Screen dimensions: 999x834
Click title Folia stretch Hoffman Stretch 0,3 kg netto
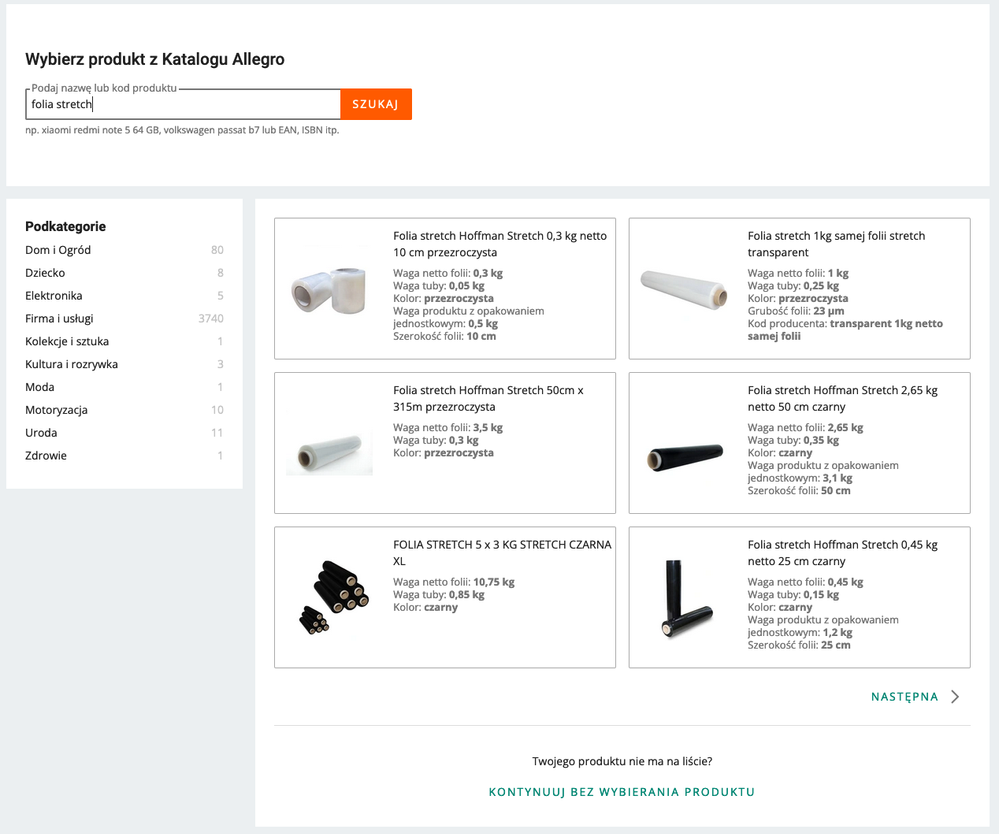[500, 244]
